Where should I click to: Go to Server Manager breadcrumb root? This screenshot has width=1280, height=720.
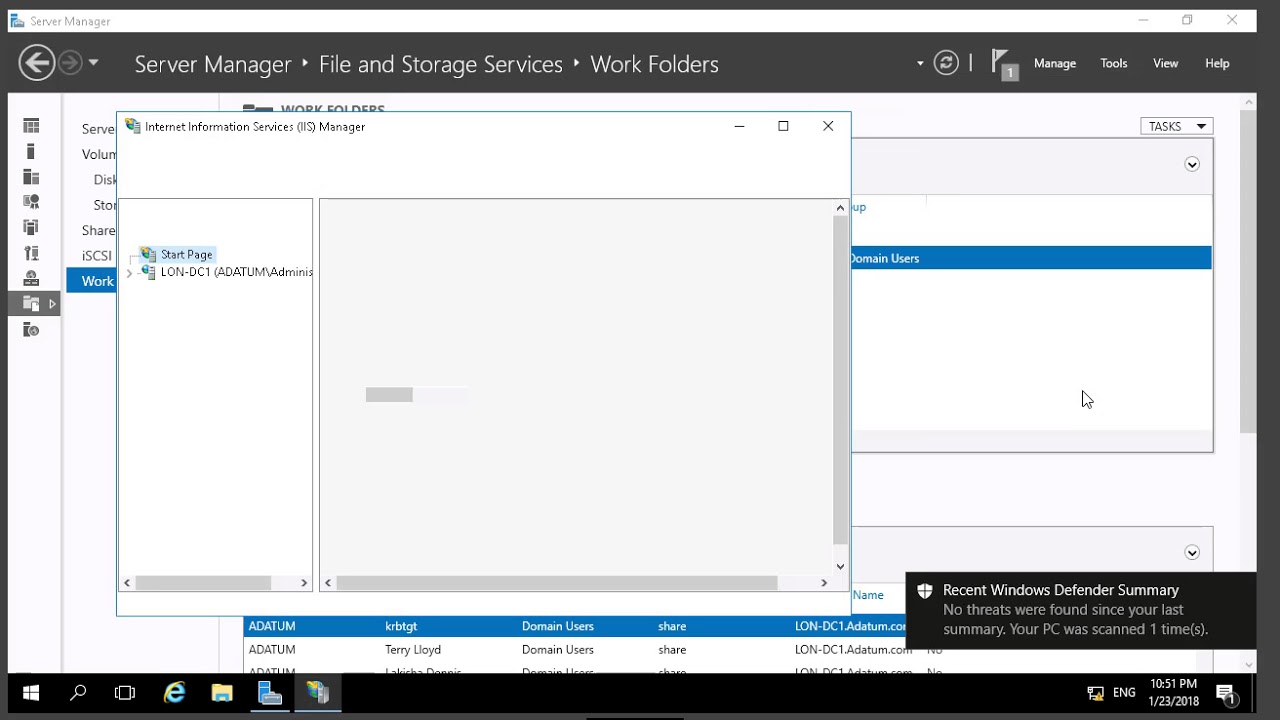click(x=213, y=64)
